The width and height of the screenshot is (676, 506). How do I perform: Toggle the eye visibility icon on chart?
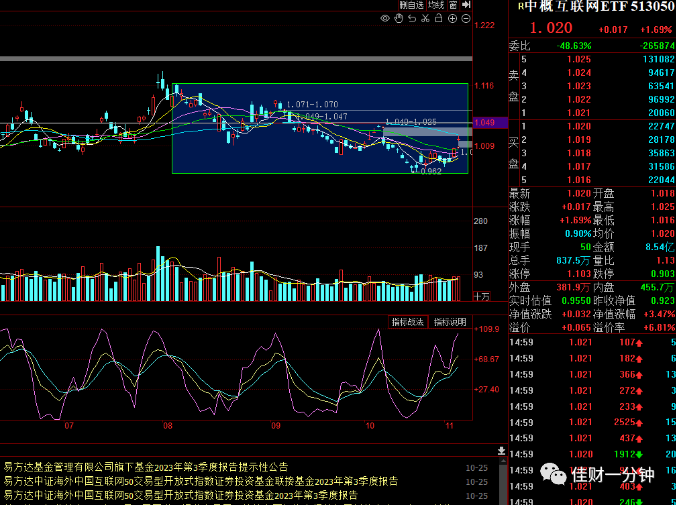click(385, 18)
